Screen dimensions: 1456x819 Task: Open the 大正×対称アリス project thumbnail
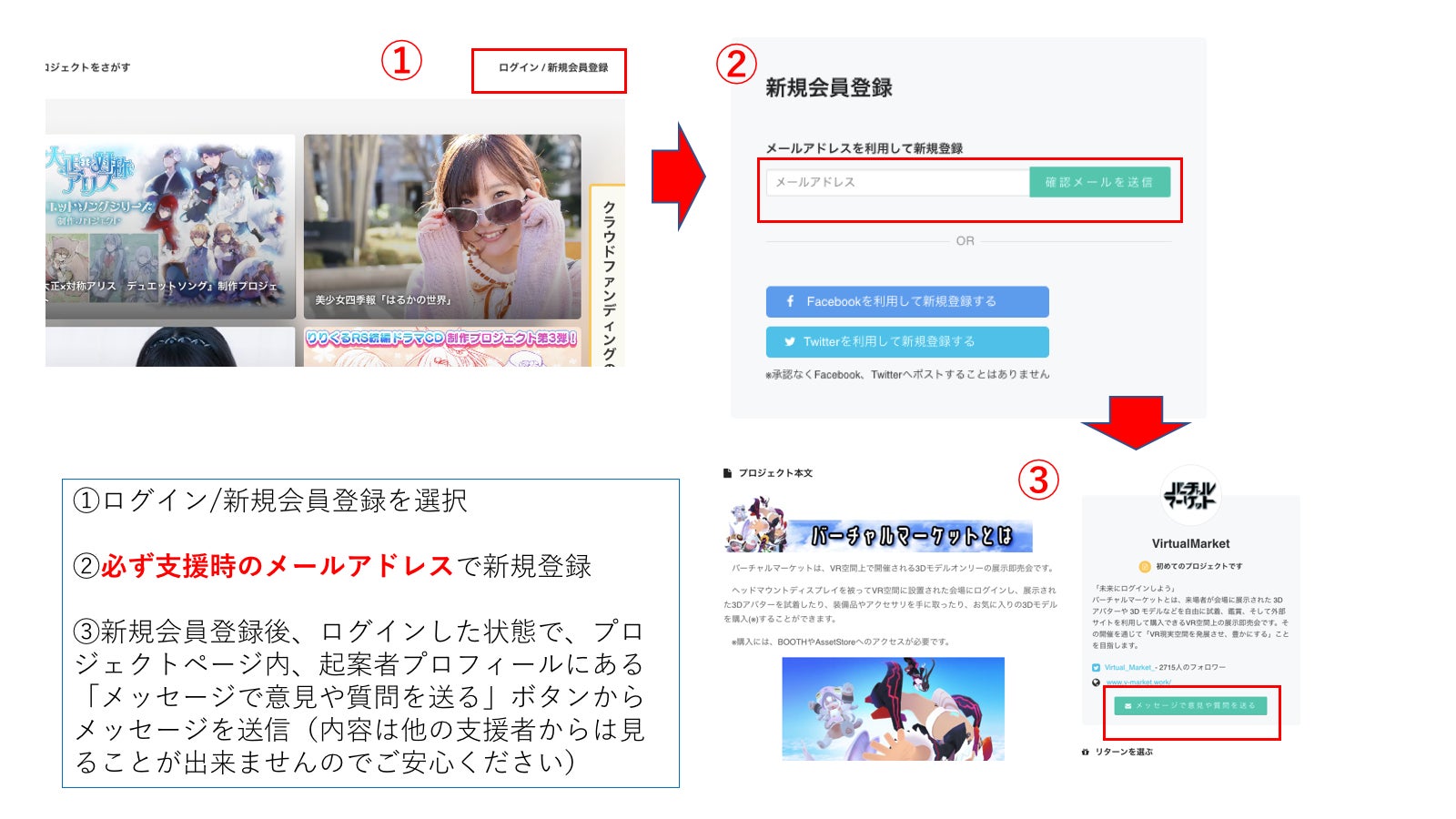169,226
